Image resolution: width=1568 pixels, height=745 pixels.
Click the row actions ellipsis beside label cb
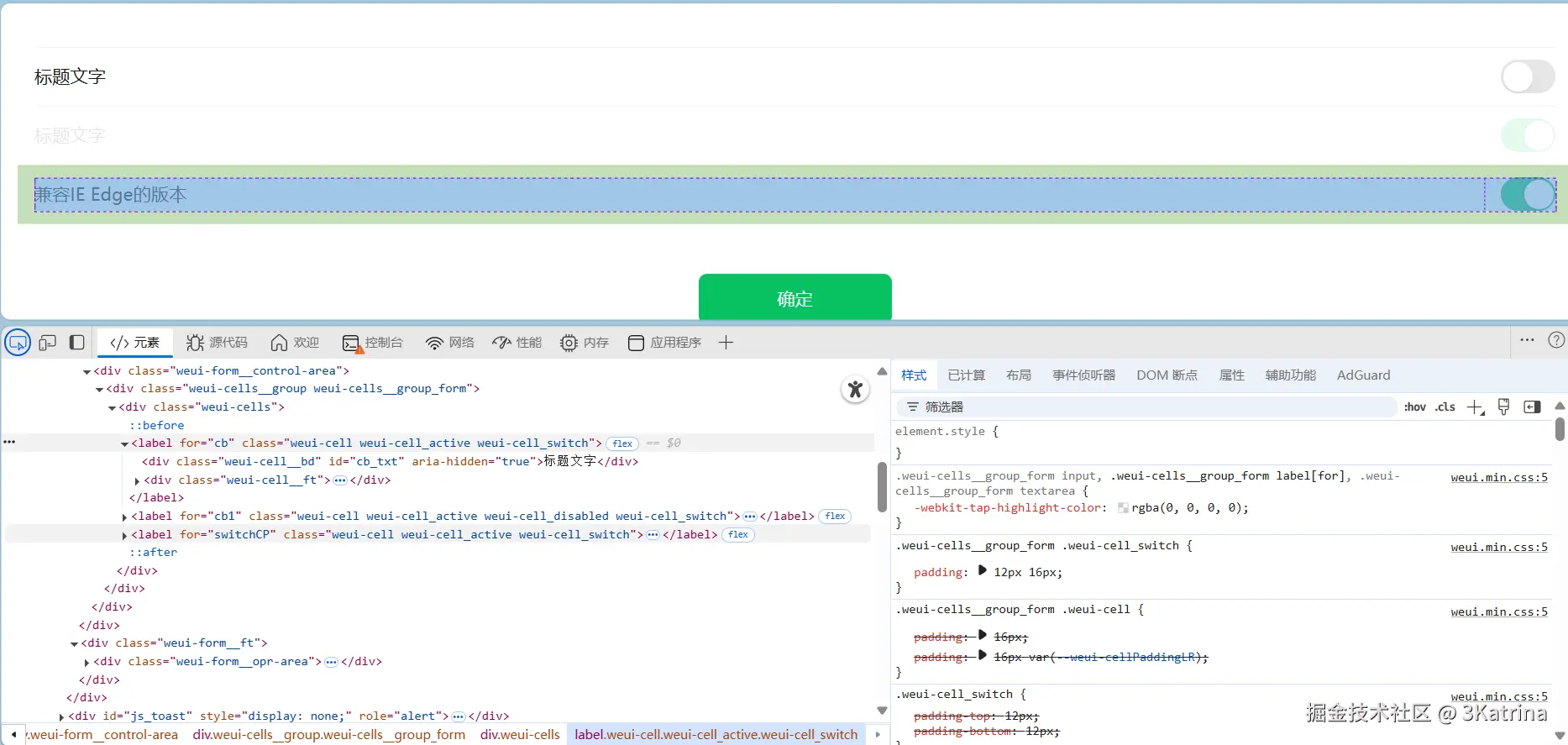(9, 442)
